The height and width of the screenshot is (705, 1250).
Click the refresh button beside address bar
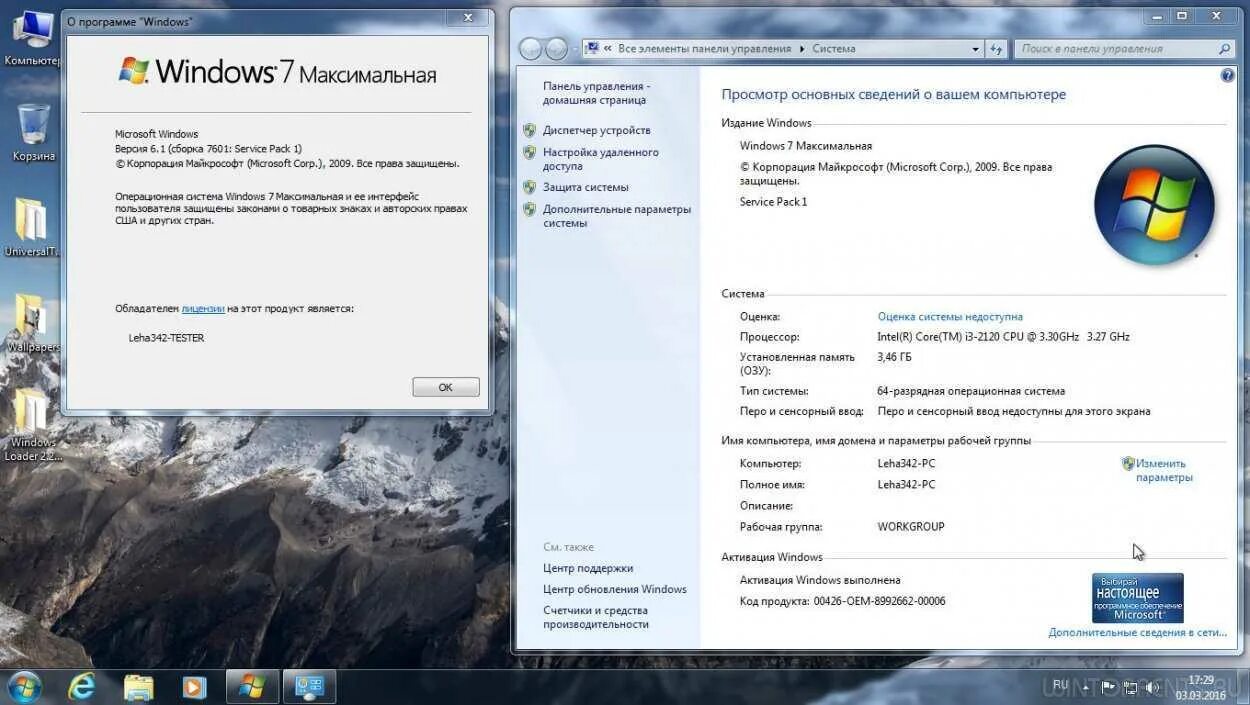click(996, 49)
